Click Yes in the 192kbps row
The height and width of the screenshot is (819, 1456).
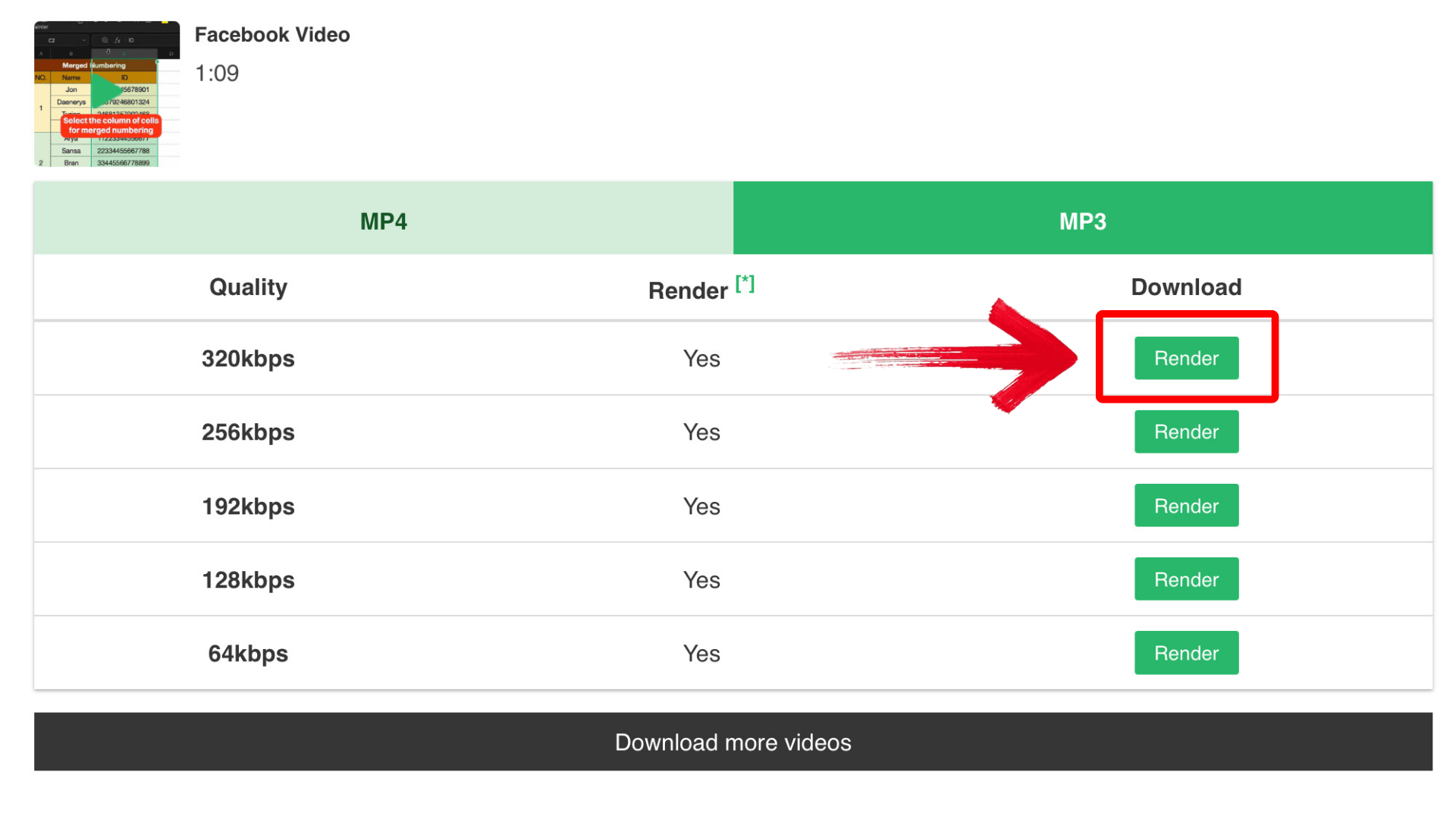[x=701, y=507]
